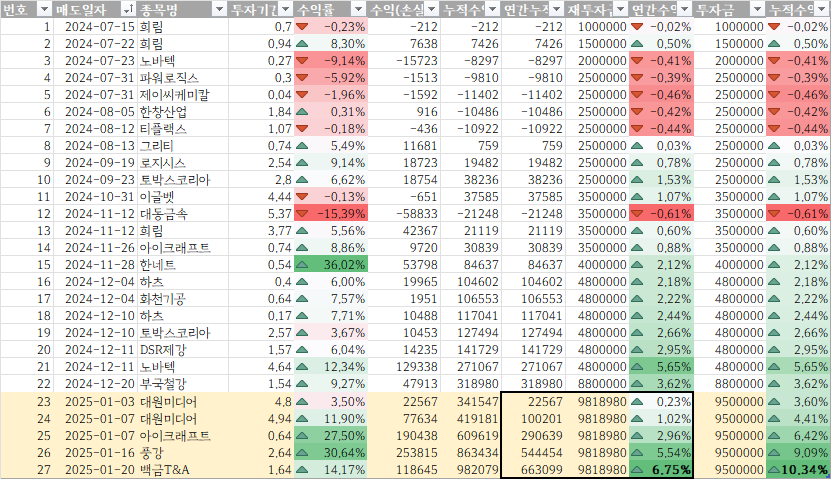
Task: Click green up arrow beside bold 10,34%
Action: pos(774,470)
